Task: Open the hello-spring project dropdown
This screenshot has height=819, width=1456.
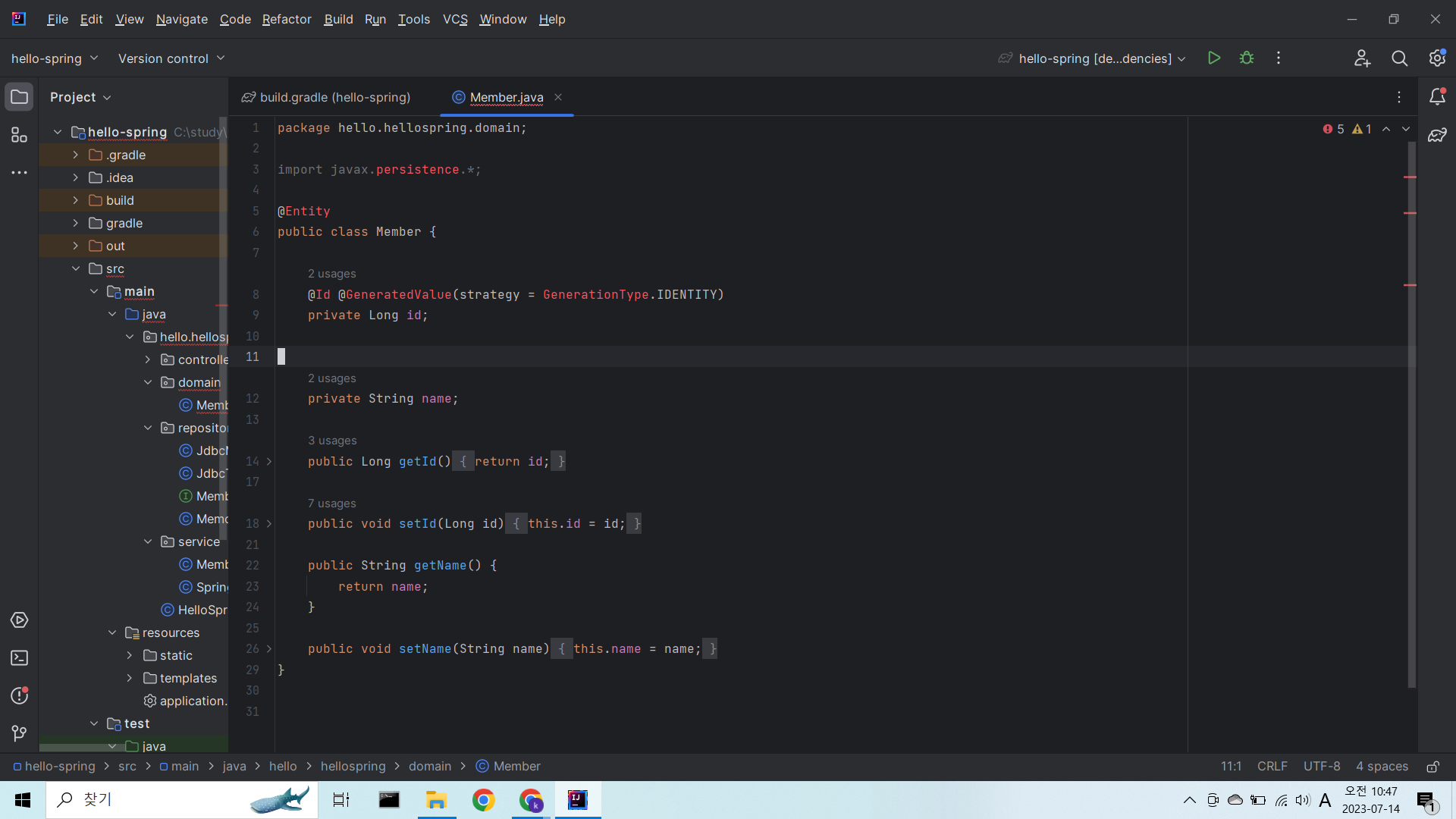Action: [55, 58]
